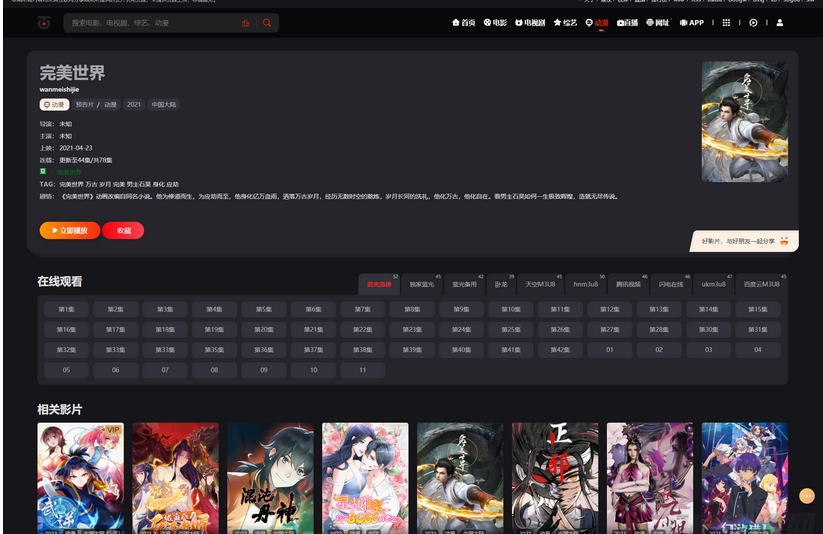The height and width of the screenshot is (534, 823).
Task: Play episode 第30集
Action: click(x=709, y=330)
